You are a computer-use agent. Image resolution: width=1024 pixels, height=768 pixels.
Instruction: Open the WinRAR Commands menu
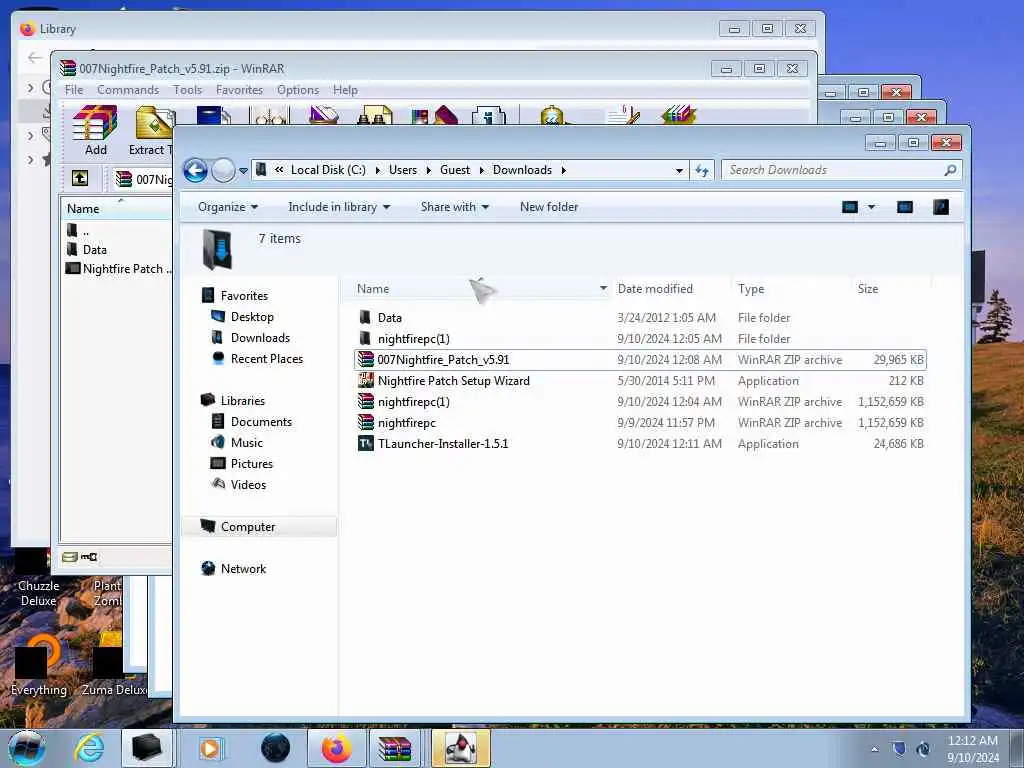point(128,90)
